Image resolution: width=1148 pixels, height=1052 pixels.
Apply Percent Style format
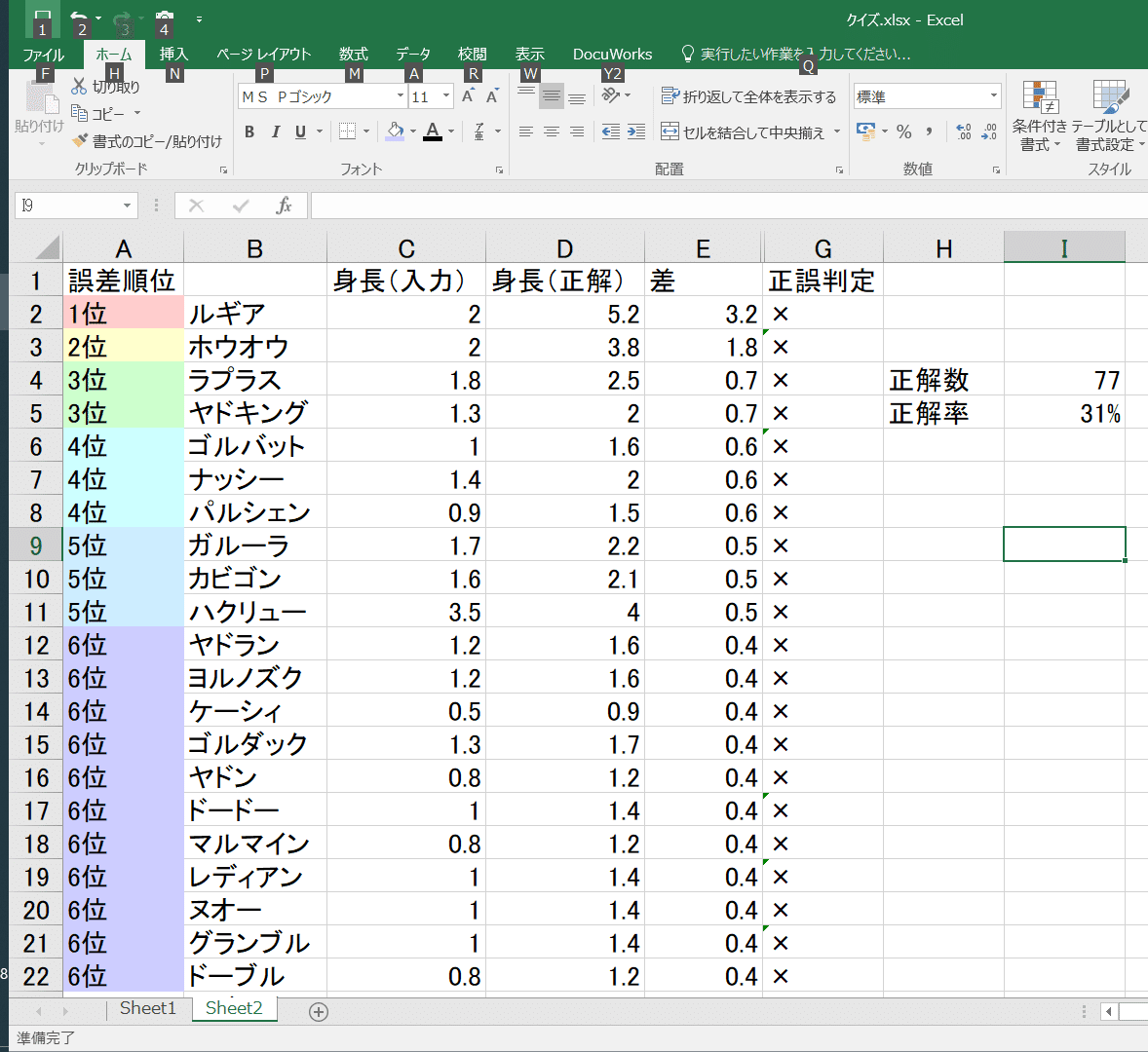(x=904, y=131)
